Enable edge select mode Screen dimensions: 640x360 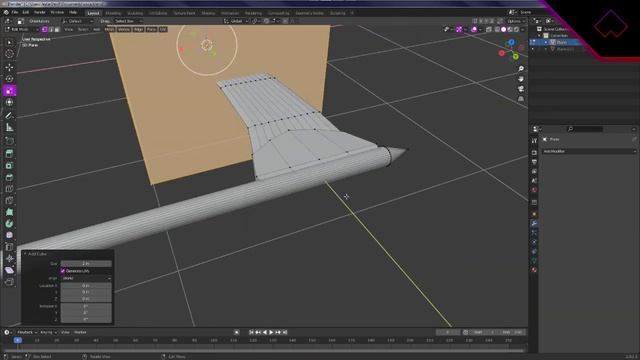tap(51, 29)
